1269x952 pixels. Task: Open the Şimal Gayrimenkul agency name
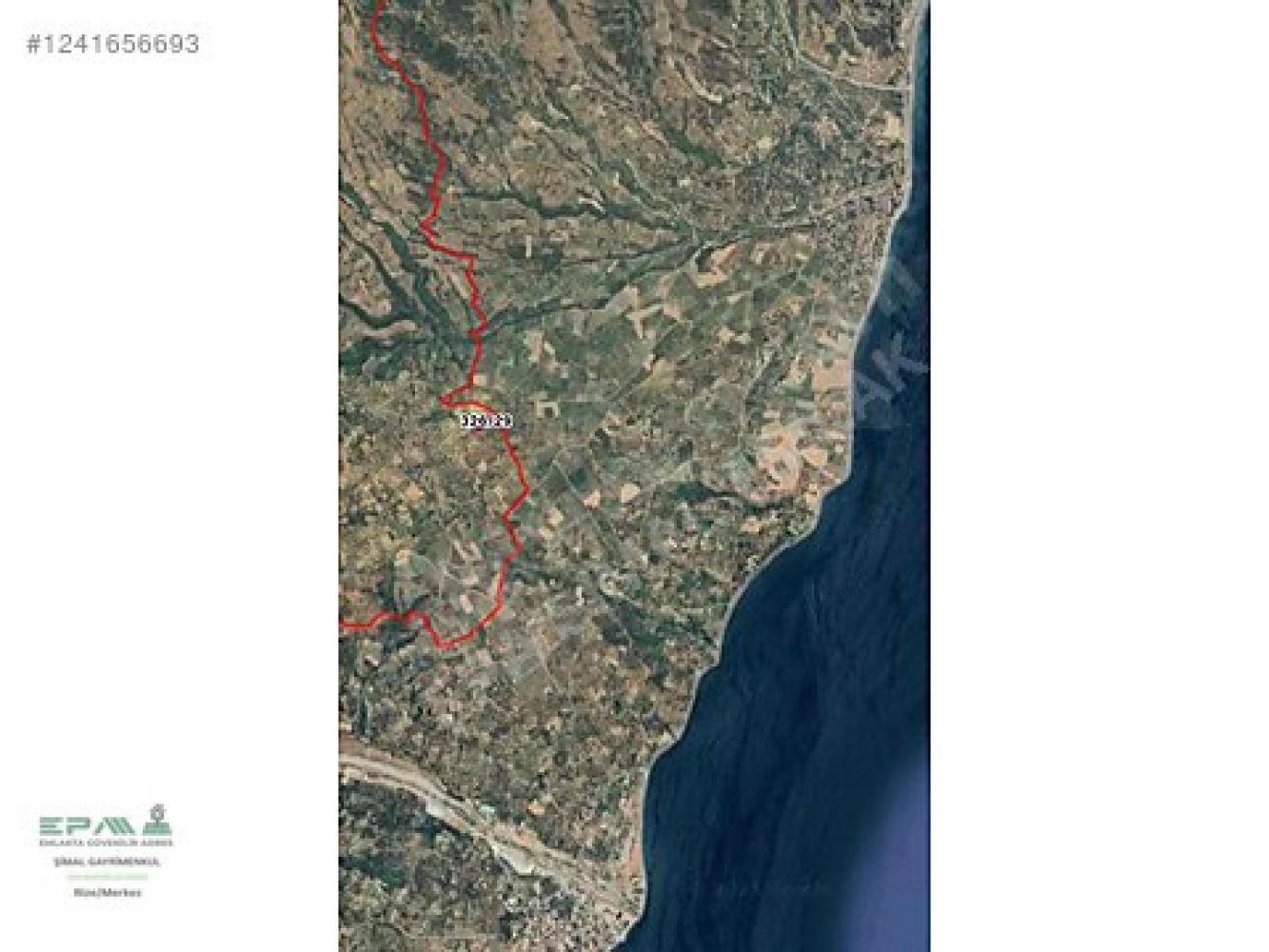(x=106, y=861)
